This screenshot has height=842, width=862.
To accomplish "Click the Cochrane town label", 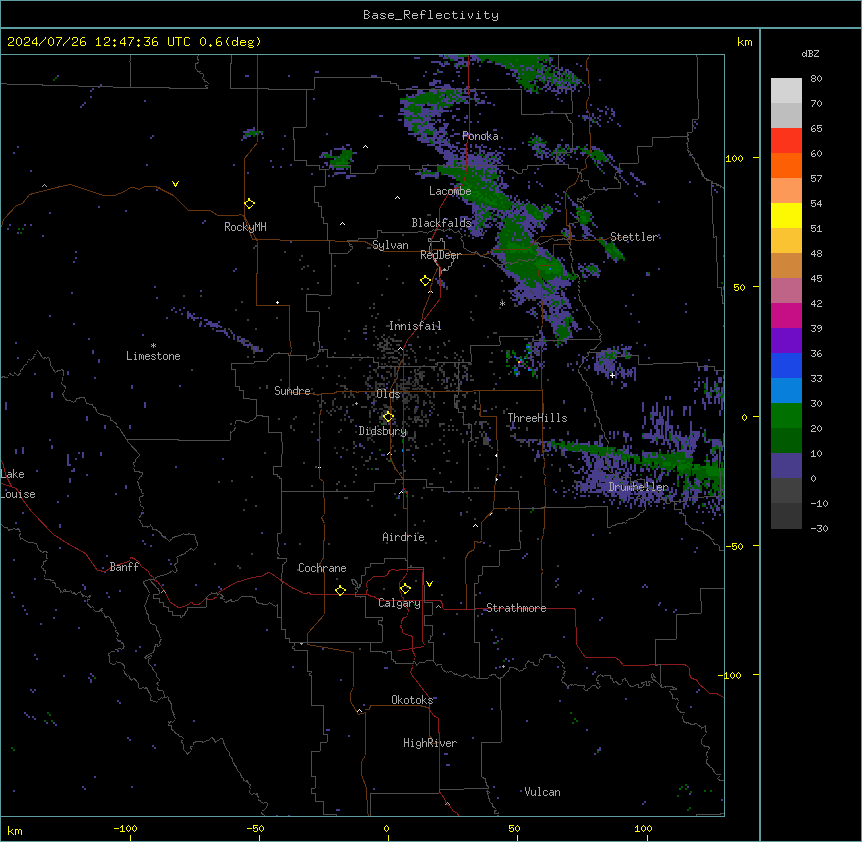I will [322, 568].
